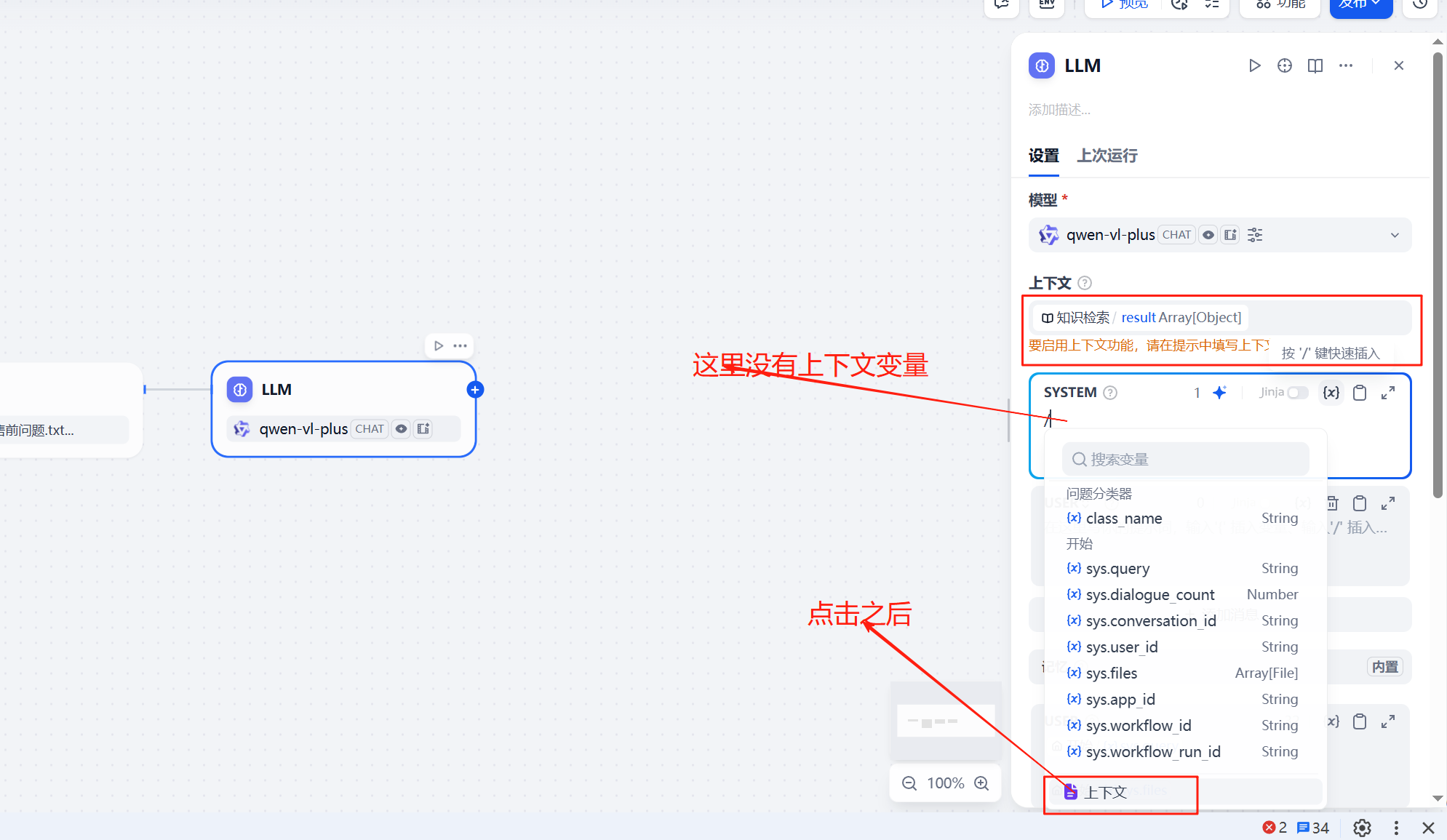Screen dimensions: 1447x840
Task: Select the 设置 tab
Action: (1043, 156)
